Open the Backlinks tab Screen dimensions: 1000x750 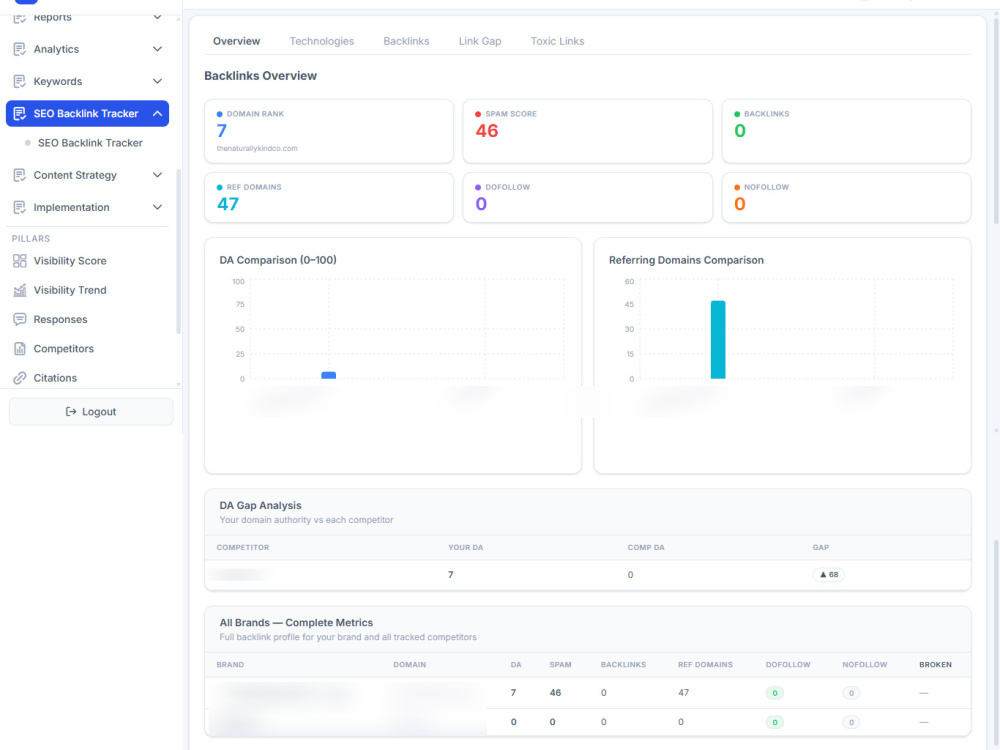pyautogui.click(x=406, y=41)
